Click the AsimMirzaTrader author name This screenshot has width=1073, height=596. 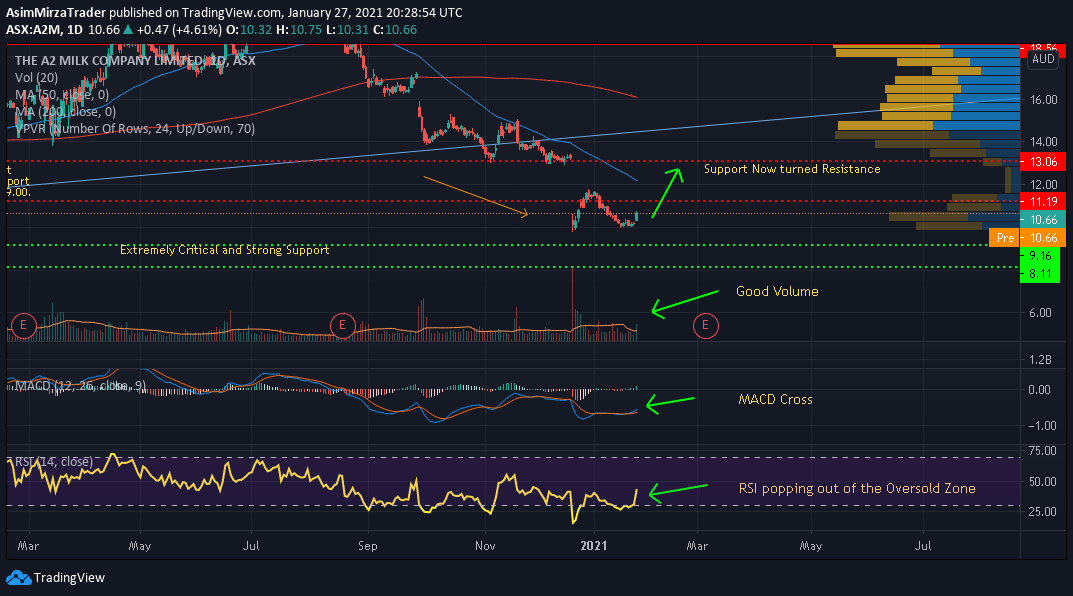pyautogui.click(x=55, y=12)
